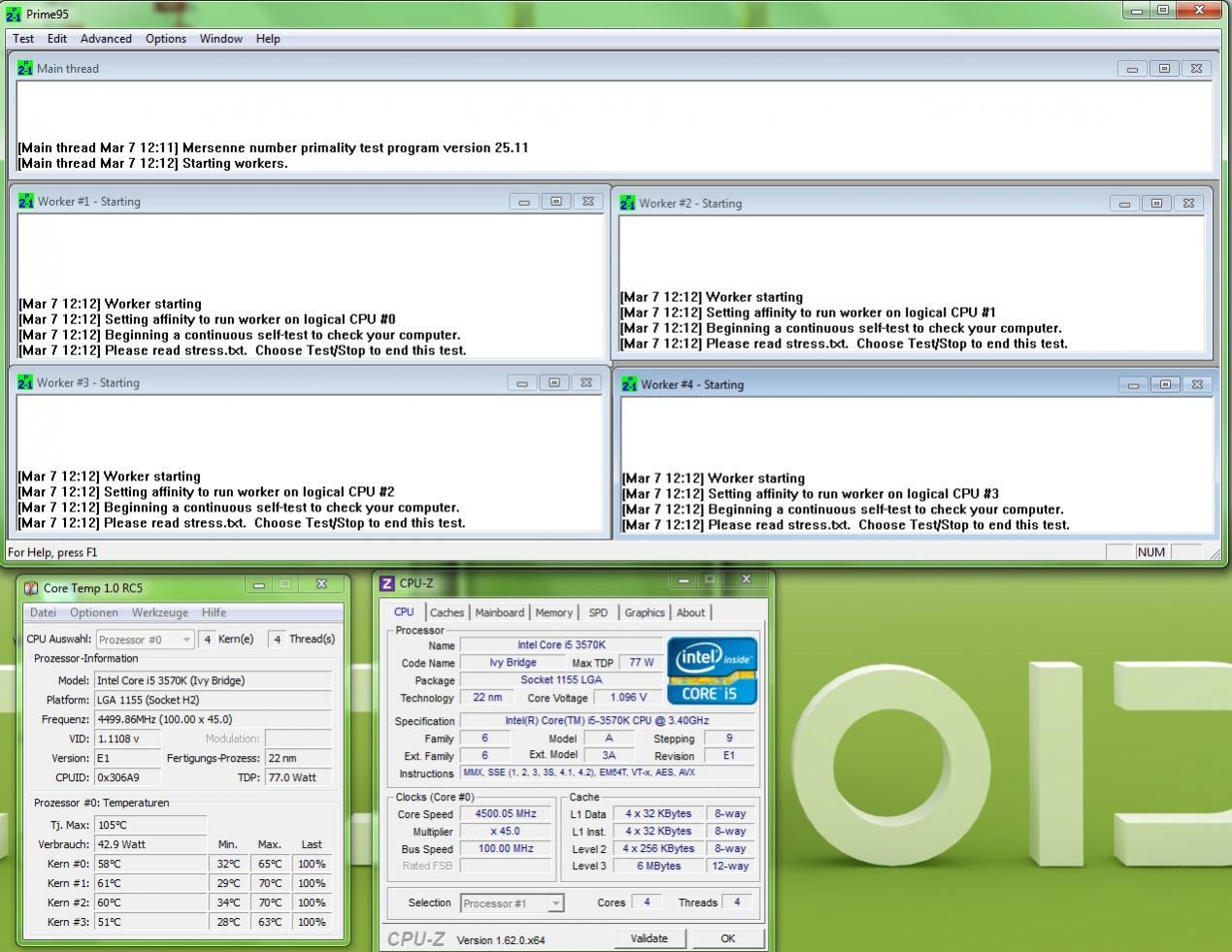The image size is (1232, 952).
Task: Minimize the Worker #2 window
Action: (x=1124, y=204)
